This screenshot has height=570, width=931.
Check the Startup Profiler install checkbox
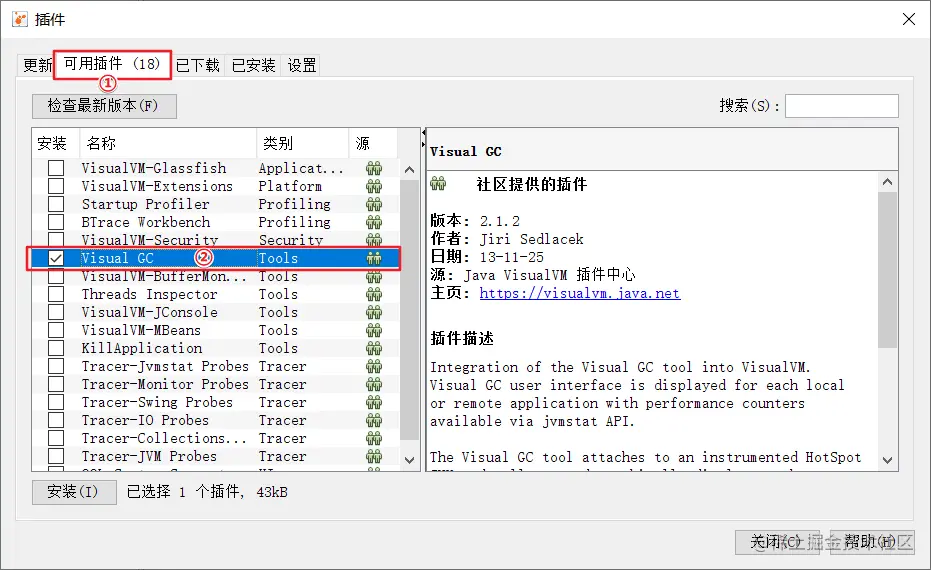56,204
